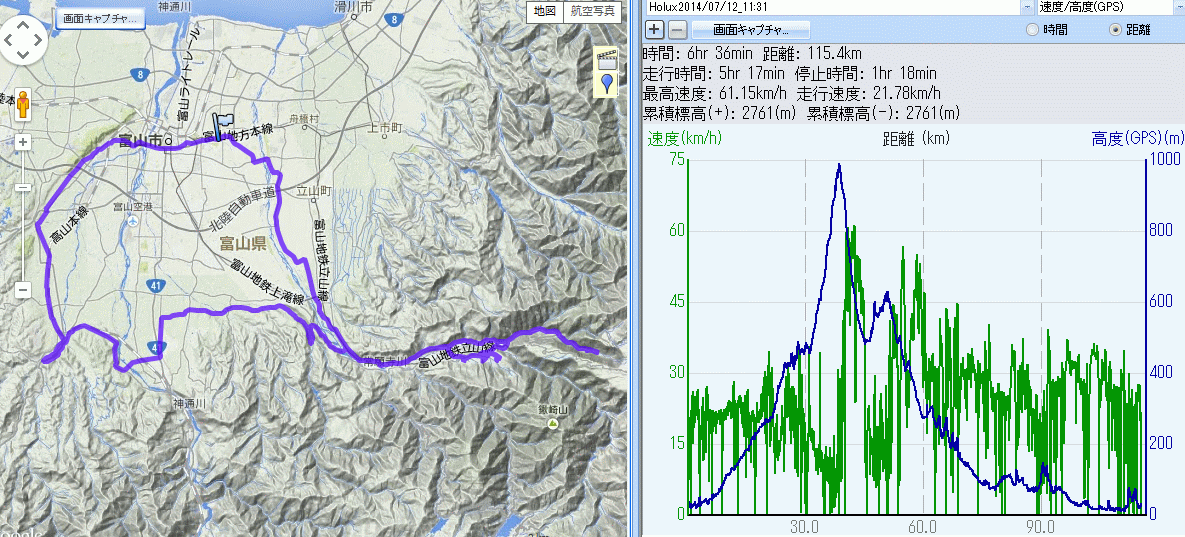Zoom in the graph with plus button
Image resolution: width=1185 pixels, height=537 pixels.
pyautogui.click(x=654, y=30)
